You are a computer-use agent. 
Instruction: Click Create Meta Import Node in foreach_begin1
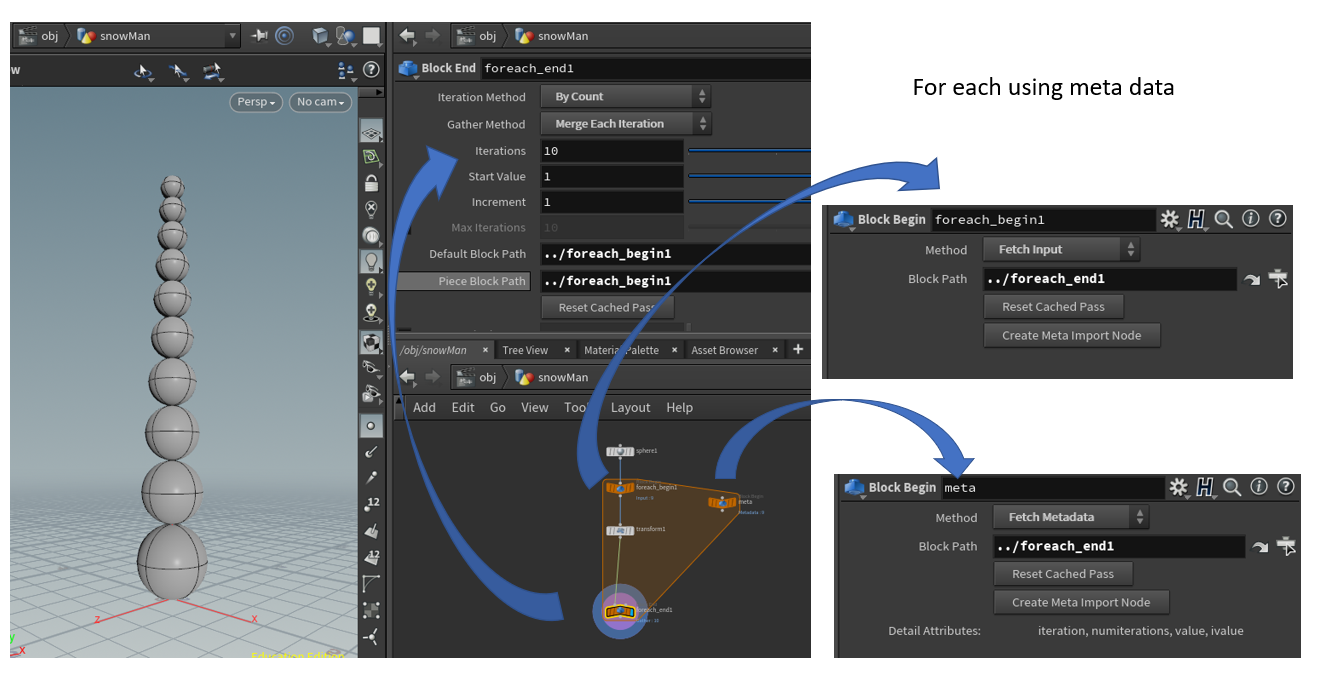pyautogui.click(x=1071, y=336)
